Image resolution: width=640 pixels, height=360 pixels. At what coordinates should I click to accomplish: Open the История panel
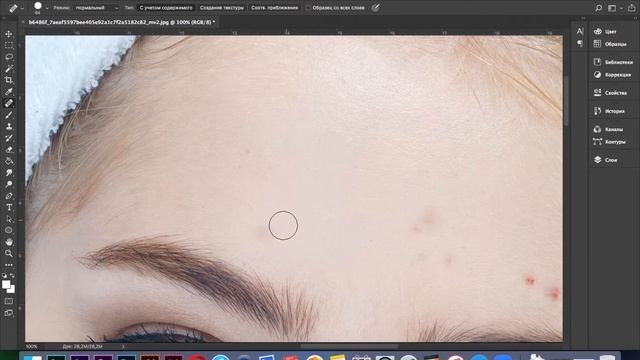pyautogui.click(x=609, y=111)
